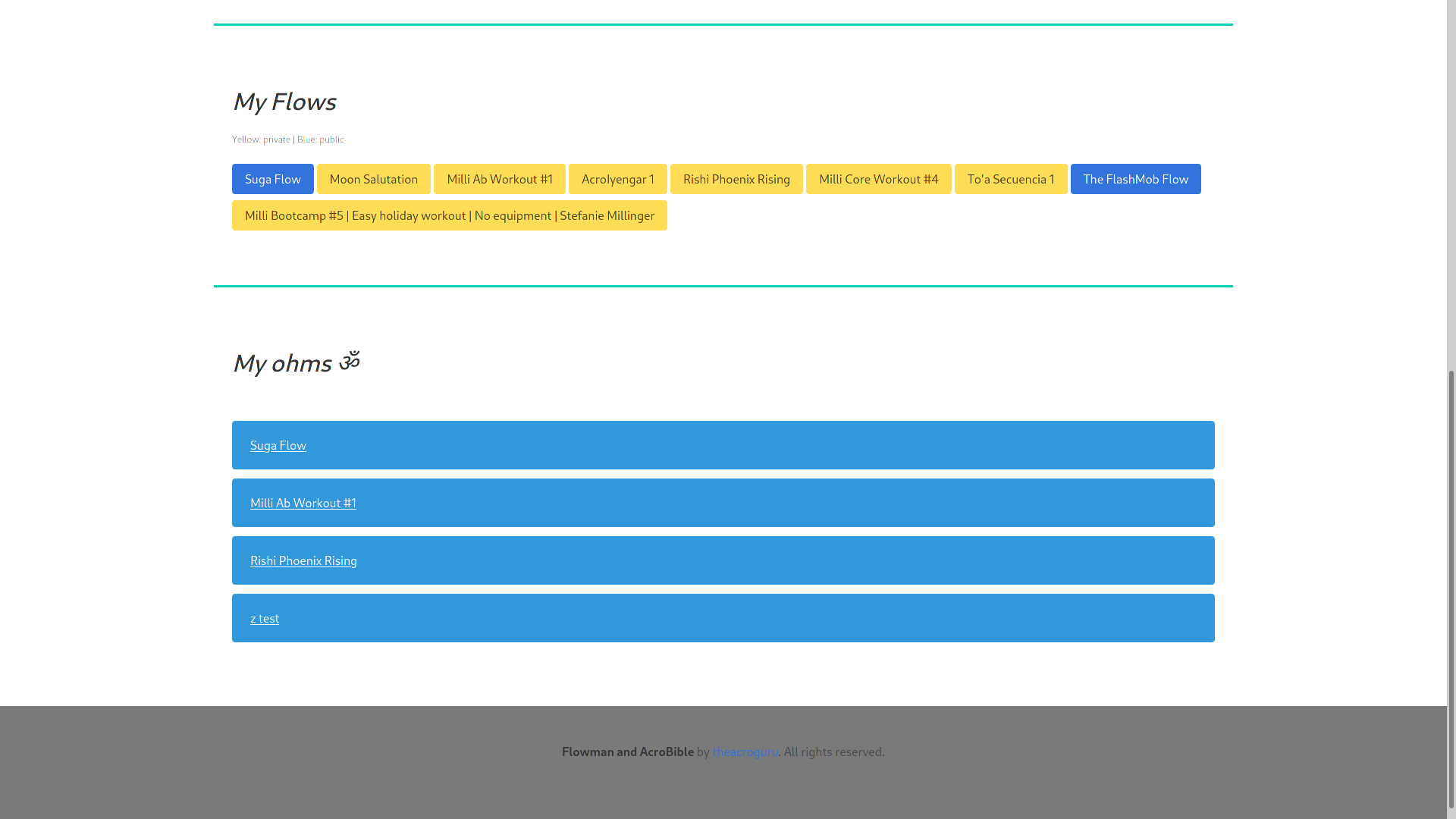Screen dimensions: 1456x819
Task: Open the z test ohm link
Action: click(265, 618)
